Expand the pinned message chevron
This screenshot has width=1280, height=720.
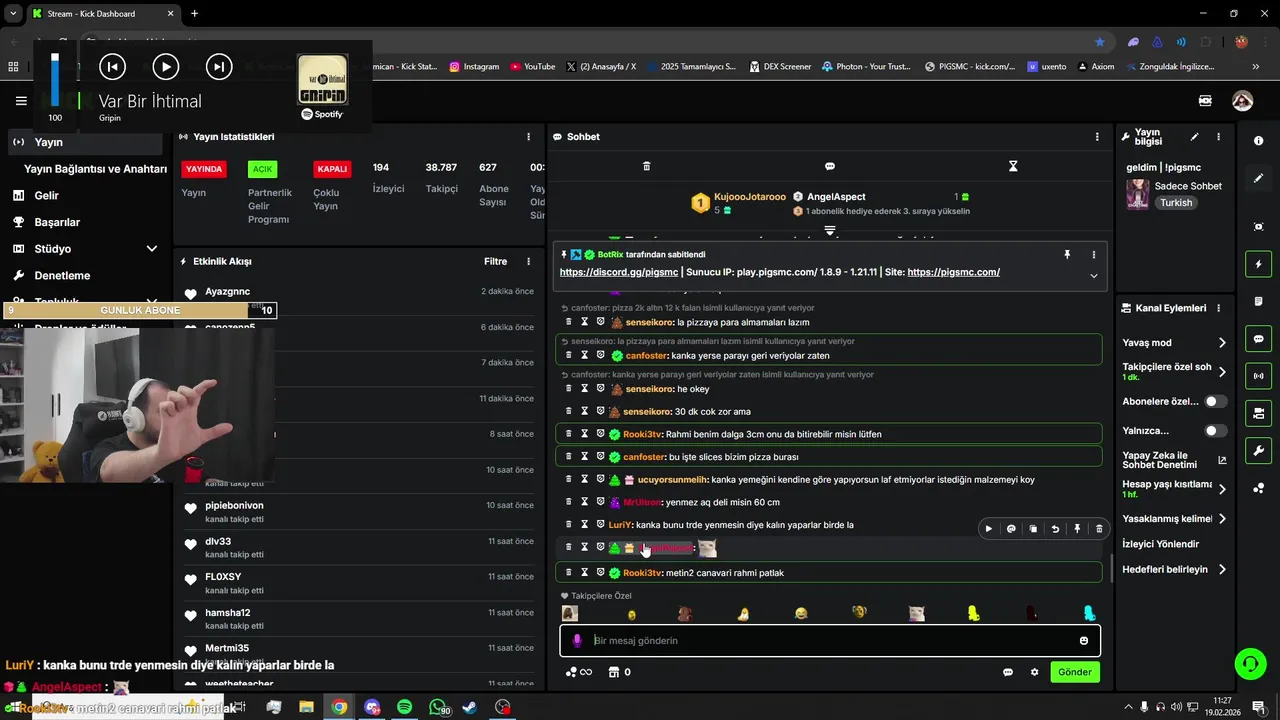(1094, 276)
